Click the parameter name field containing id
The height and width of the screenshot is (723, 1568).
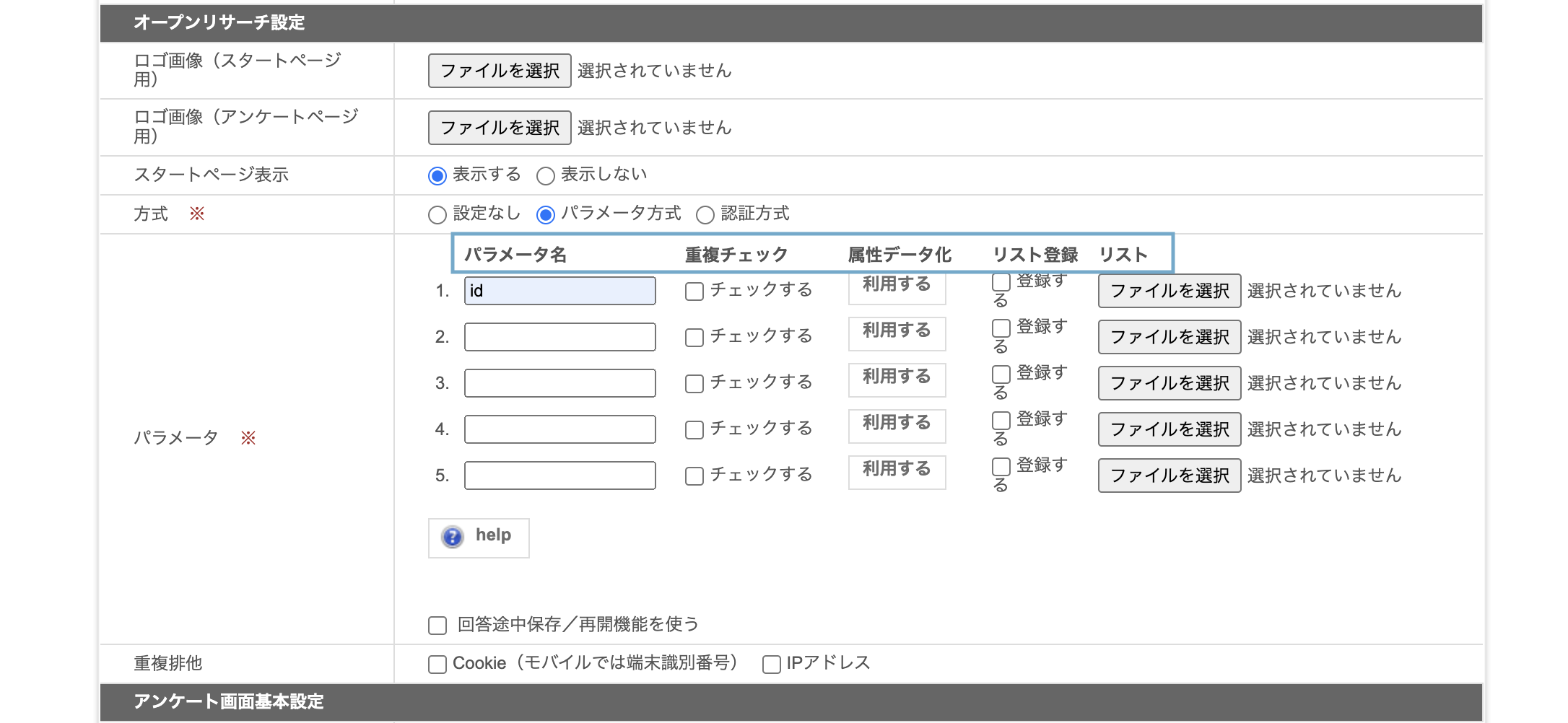point(559,291)
